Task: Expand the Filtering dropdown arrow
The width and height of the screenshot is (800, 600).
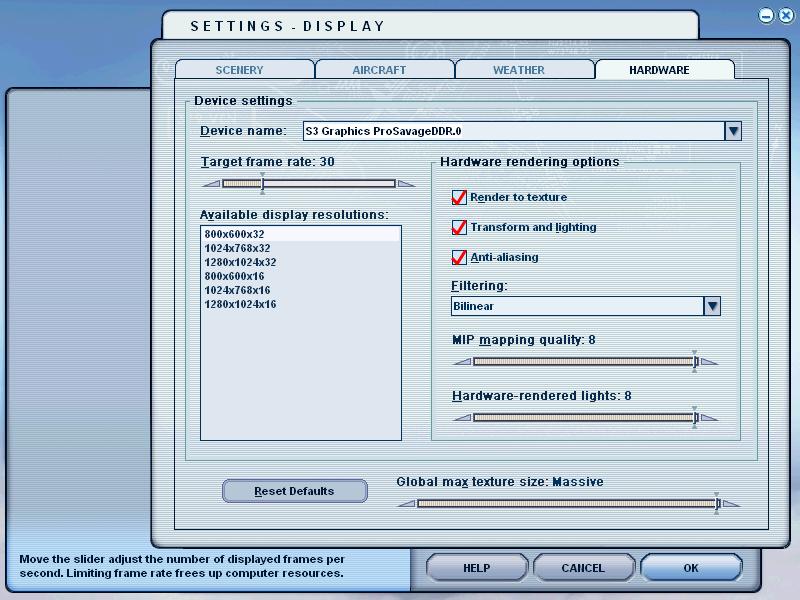Action: [712, 306]
